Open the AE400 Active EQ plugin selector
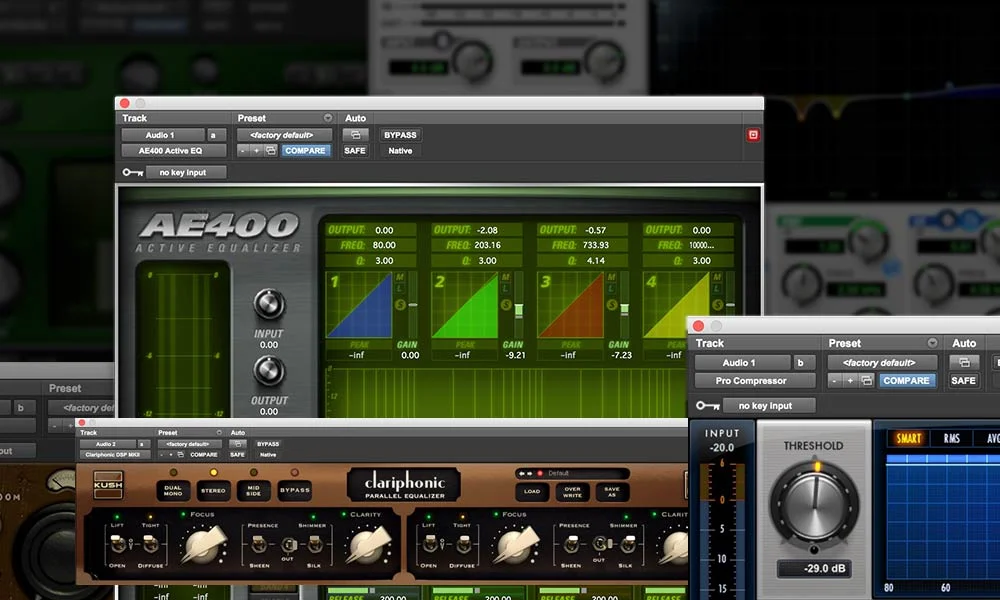Viewport: 1000px width, 600px height. pyautogui.click(x=173, y=150)
